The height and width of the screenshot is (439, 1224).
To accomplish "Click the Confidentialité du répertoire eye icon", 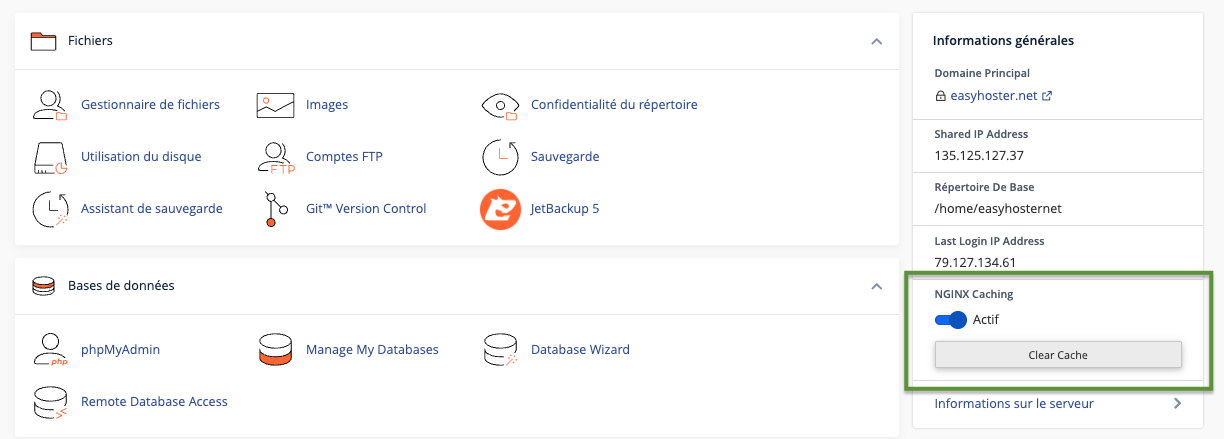I will coord(500,104).
